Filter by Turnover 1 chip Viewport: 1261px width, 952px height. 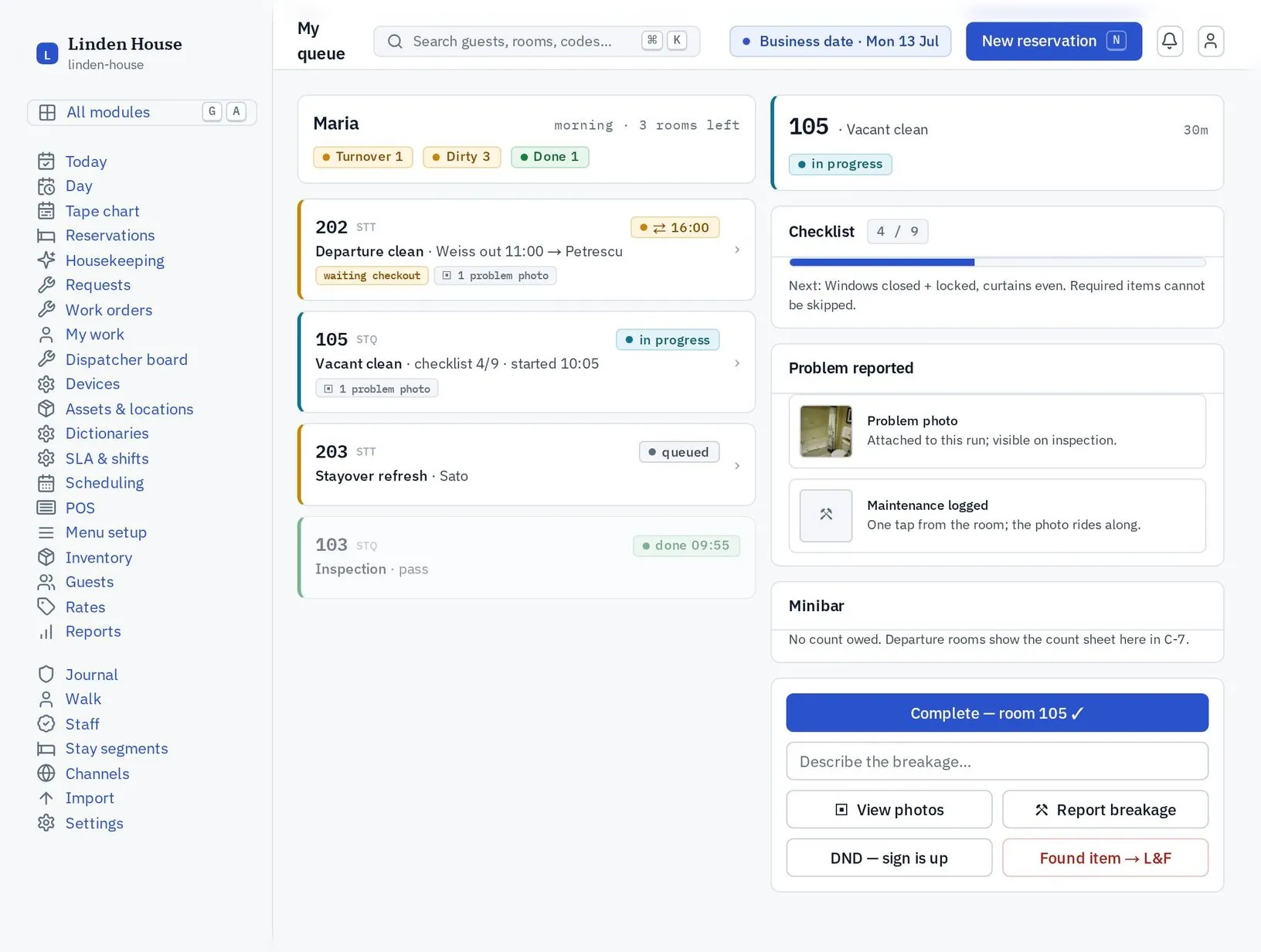click(362, 157)
